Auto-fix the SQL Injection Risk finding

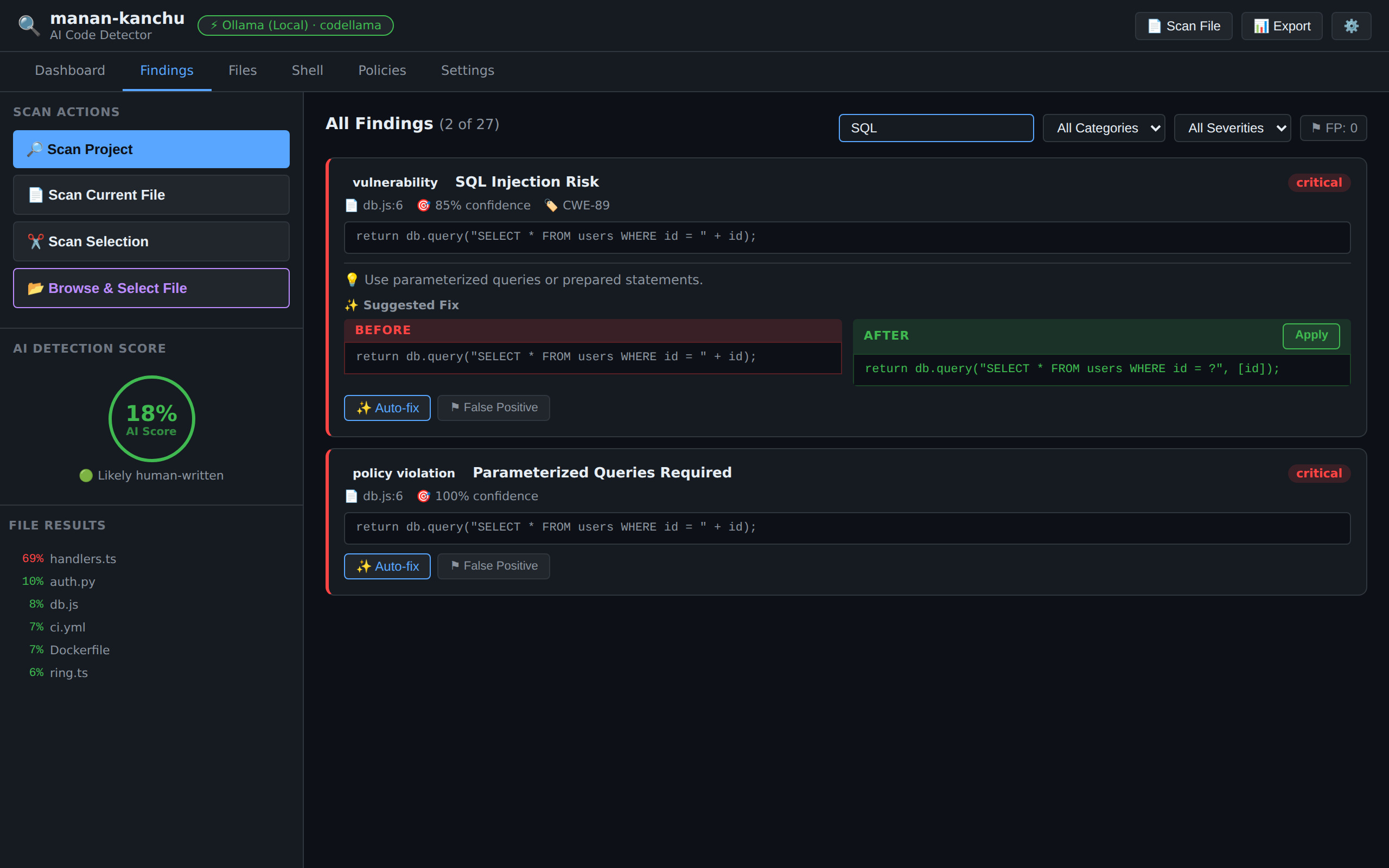pos(387,407)
